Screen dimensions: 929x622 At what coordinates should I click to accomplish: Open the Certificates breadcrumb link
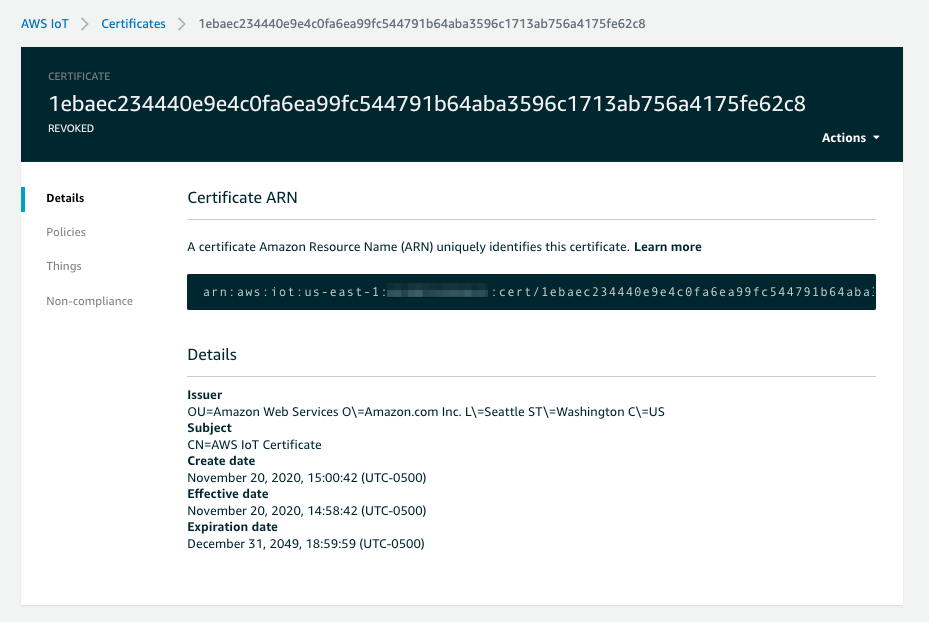[x=133, y=23]
